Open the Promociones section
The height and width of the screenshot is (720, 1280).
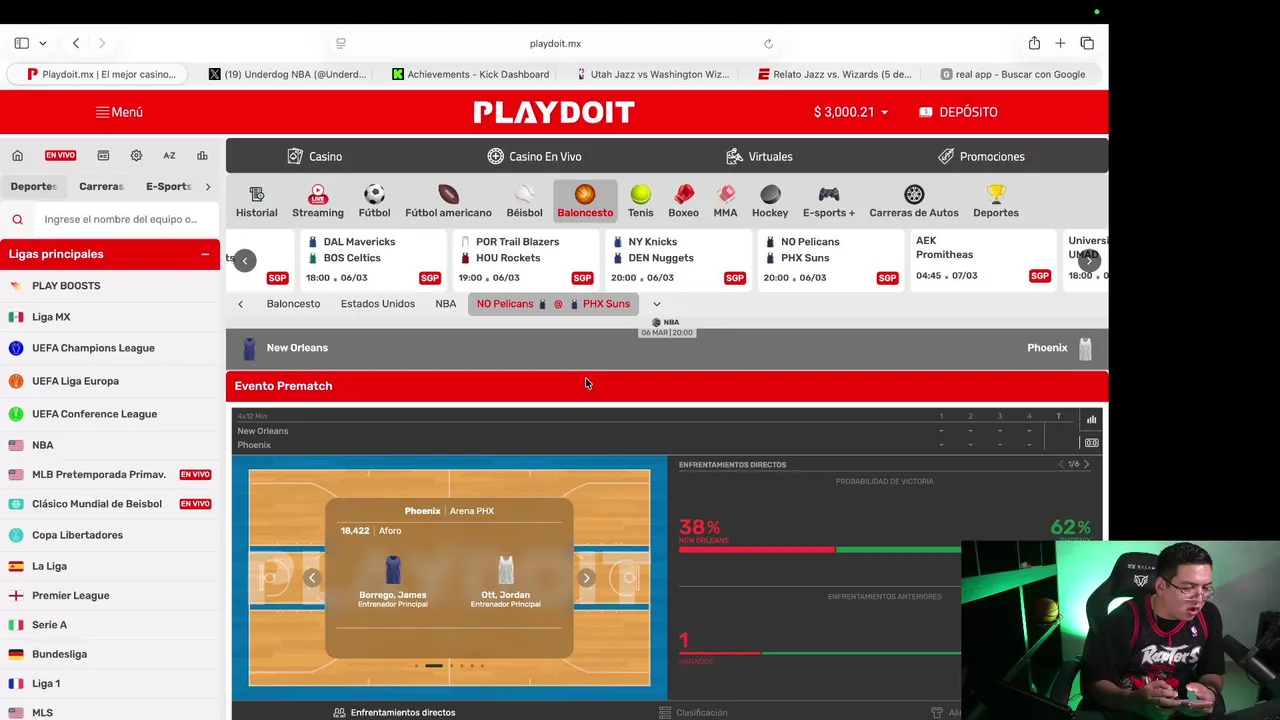pos(981,156)
